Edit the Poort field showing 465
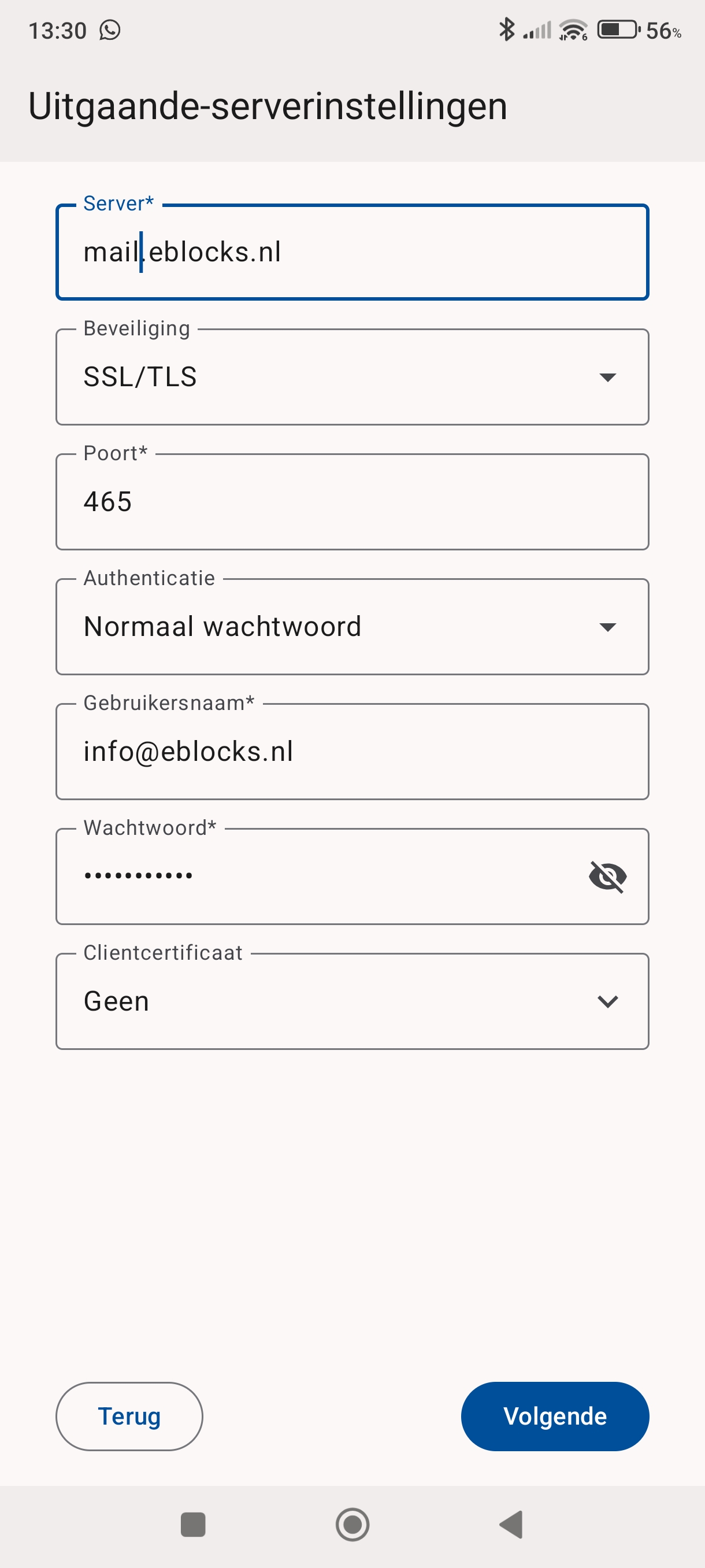The width and height of the screenshot is (705, 1568). click(x=352, y=502)
